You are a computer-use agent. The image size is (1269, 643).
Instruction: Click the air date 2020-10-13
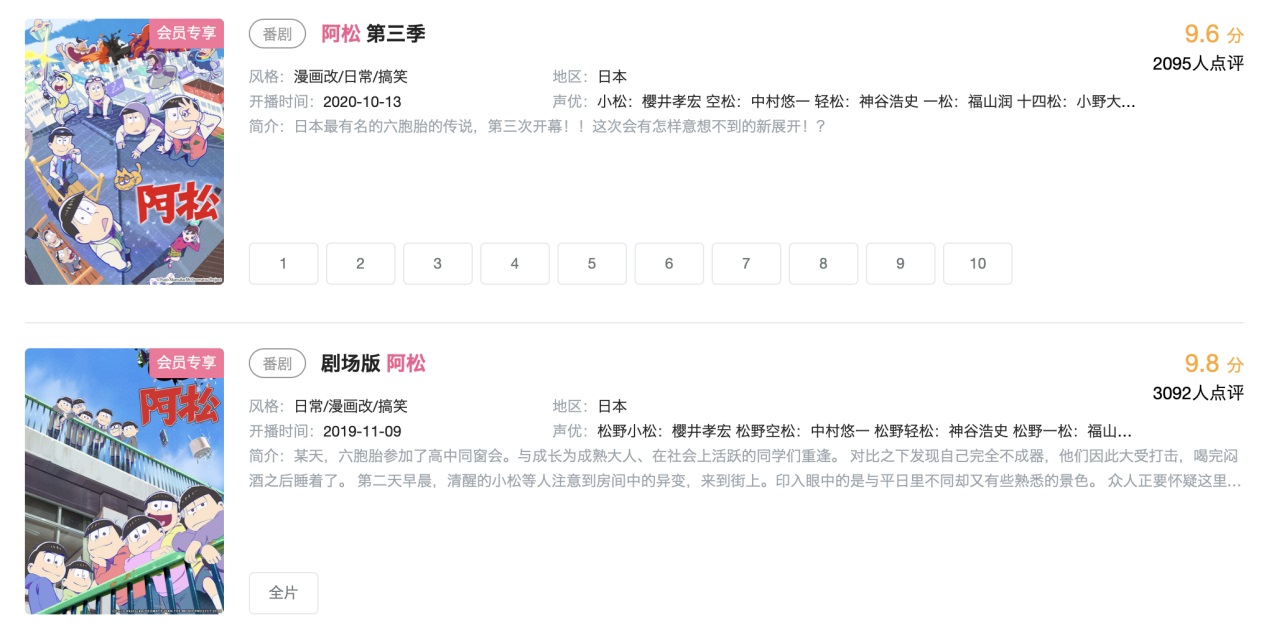click(362, 102)
